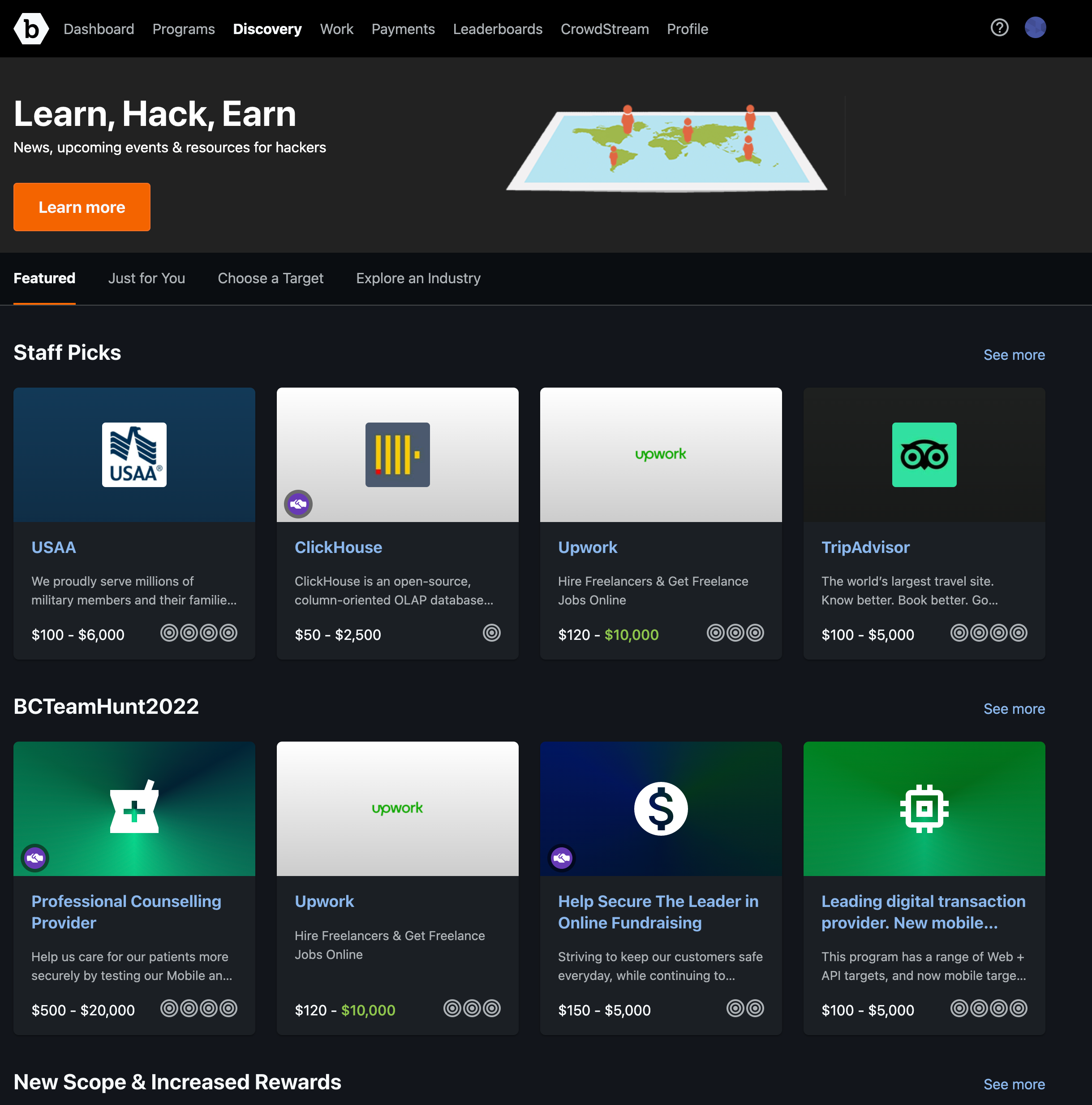
Task: Click the $150 - $5,000 reward range
Action: pos(604,1010)
